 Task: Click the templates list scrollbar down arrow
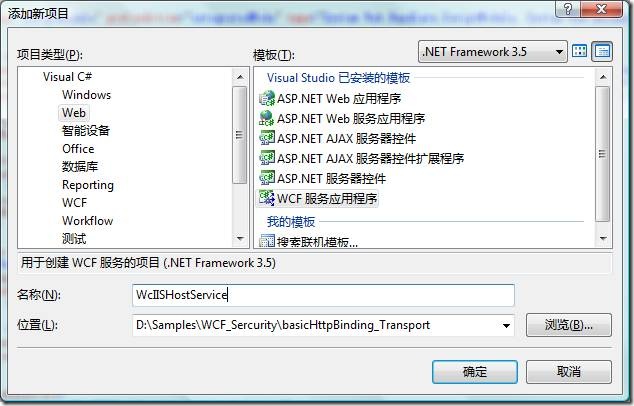pyautogui.click(x=603, y=239)
